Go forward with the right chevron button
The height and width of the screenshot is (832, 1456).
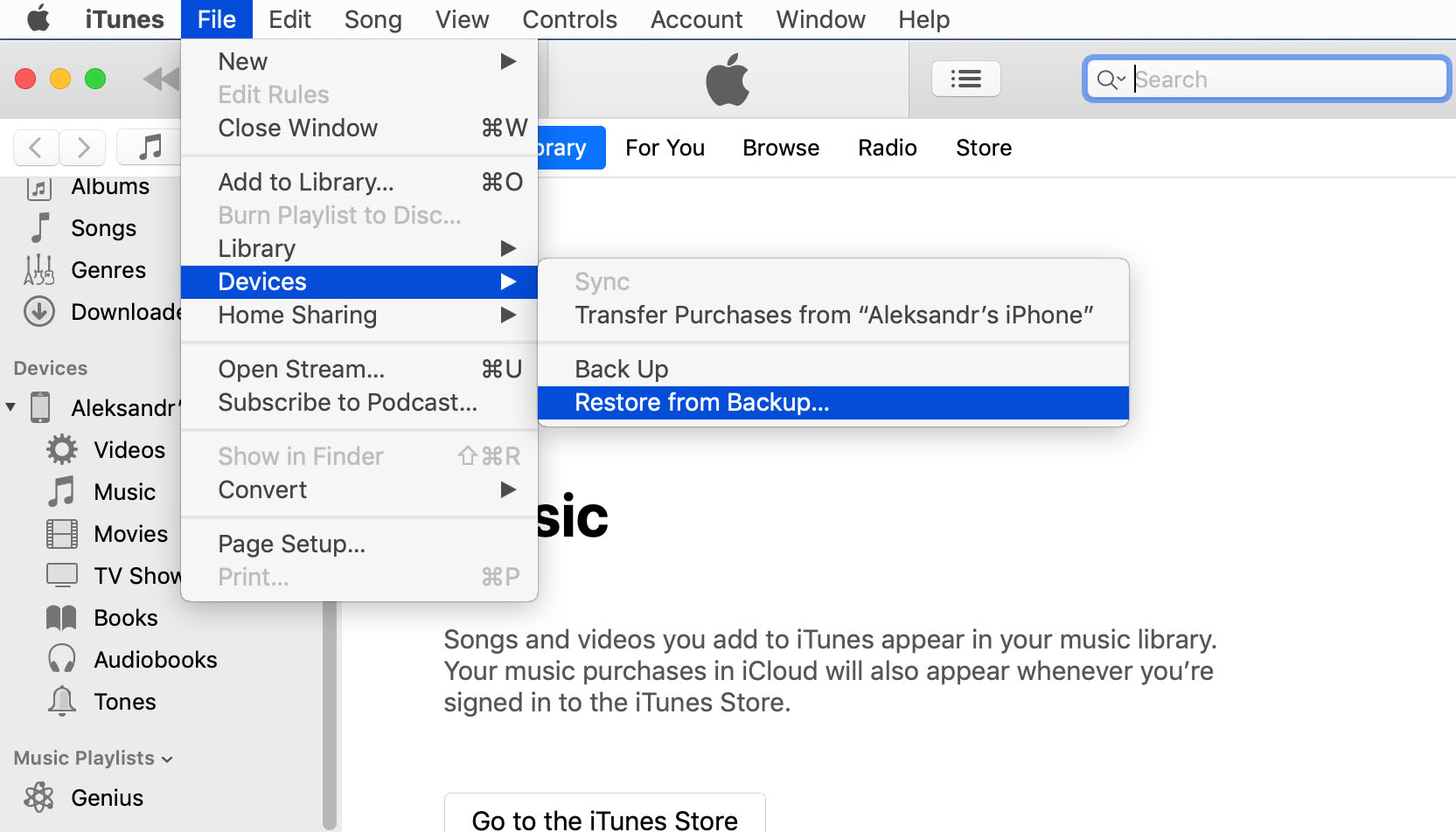tap(83, 148)
